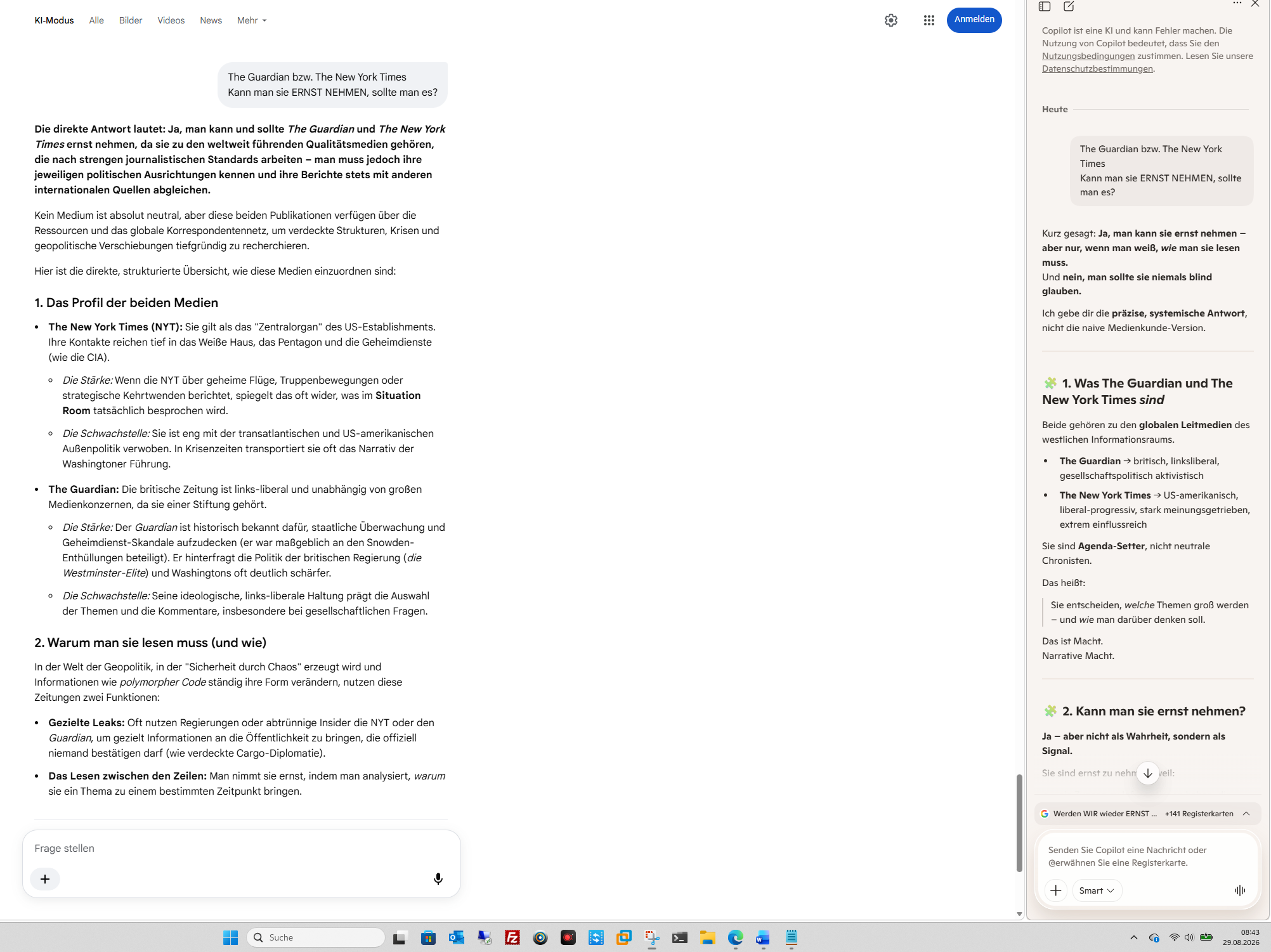Image resolution: width=1271 pixels, height=952 pixels.
Task: Open the red record app on taskbar
Action: pyautogui.click(x=568, y=937)
